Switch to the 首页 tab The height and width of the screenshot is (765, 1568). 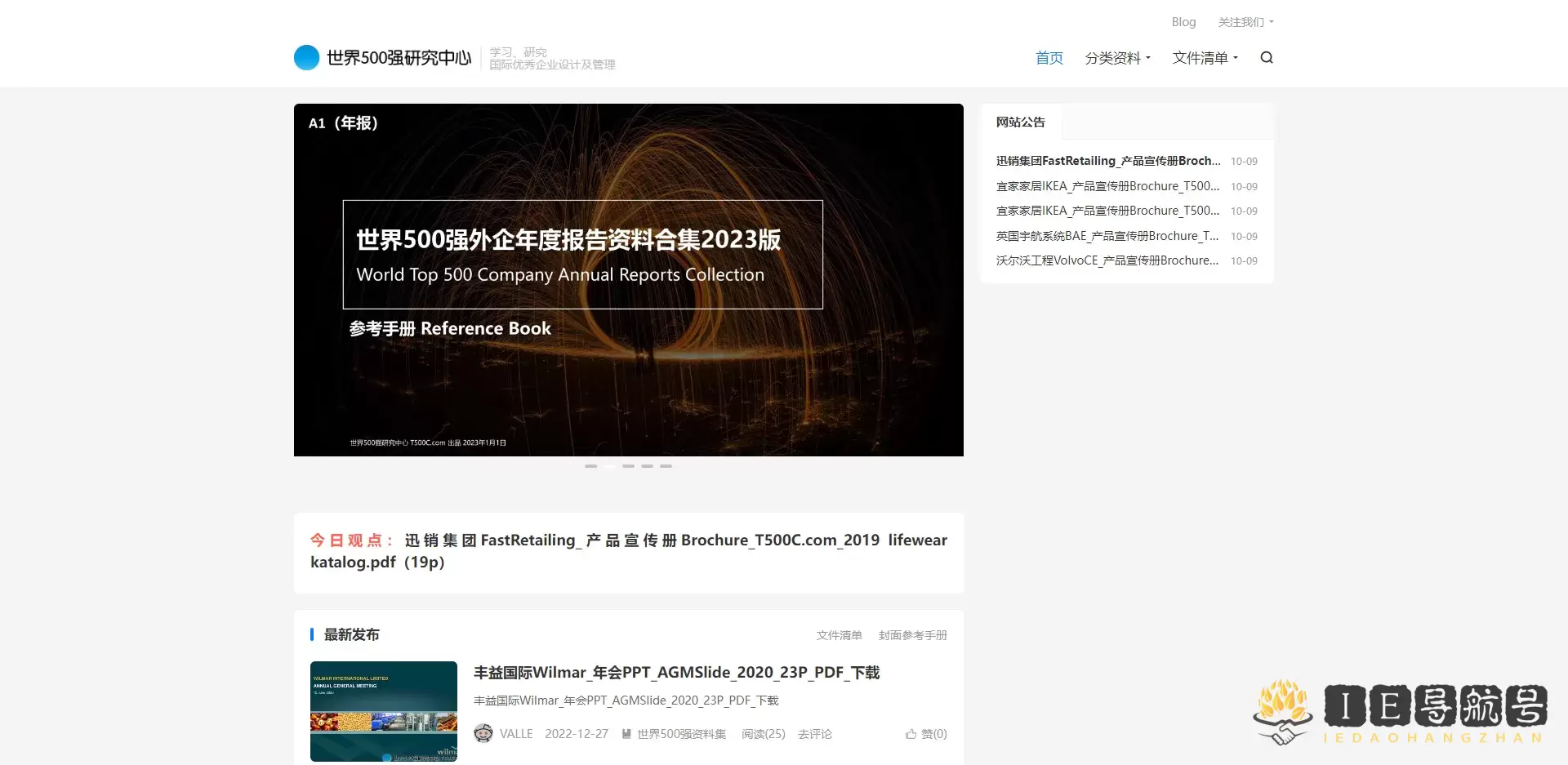tap(1049, 57)
